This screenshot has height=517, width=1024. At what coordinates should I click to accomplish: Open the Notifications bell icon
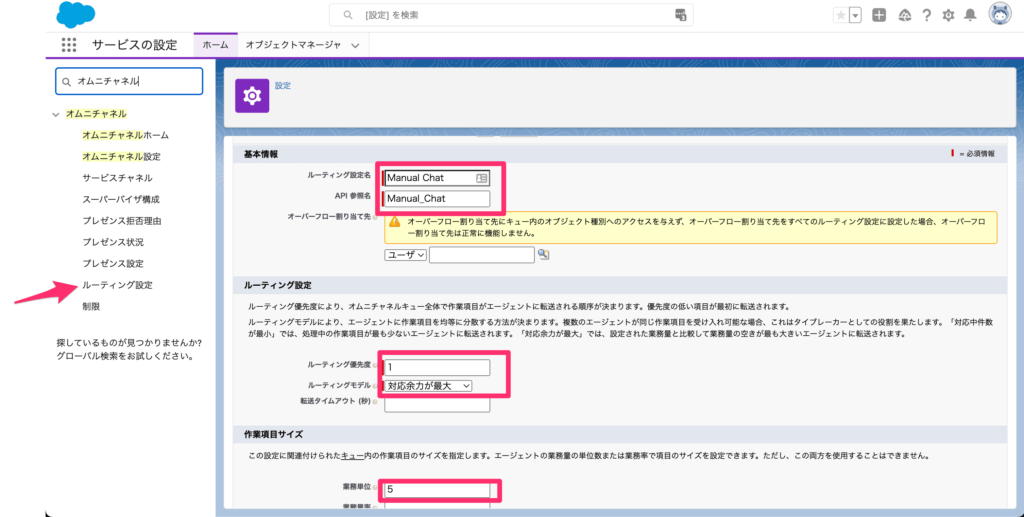point(970,15)
